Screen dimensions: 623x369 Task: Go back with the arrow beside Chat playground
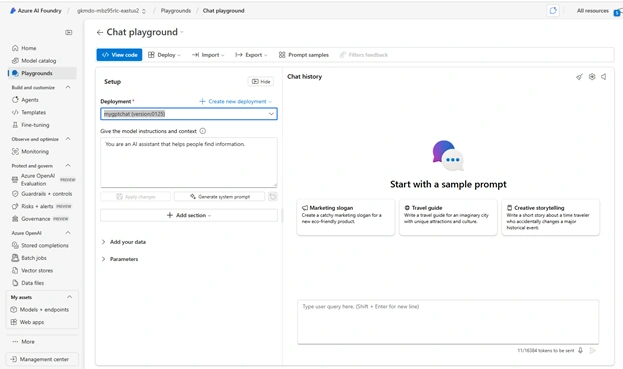tap(100, 33)
